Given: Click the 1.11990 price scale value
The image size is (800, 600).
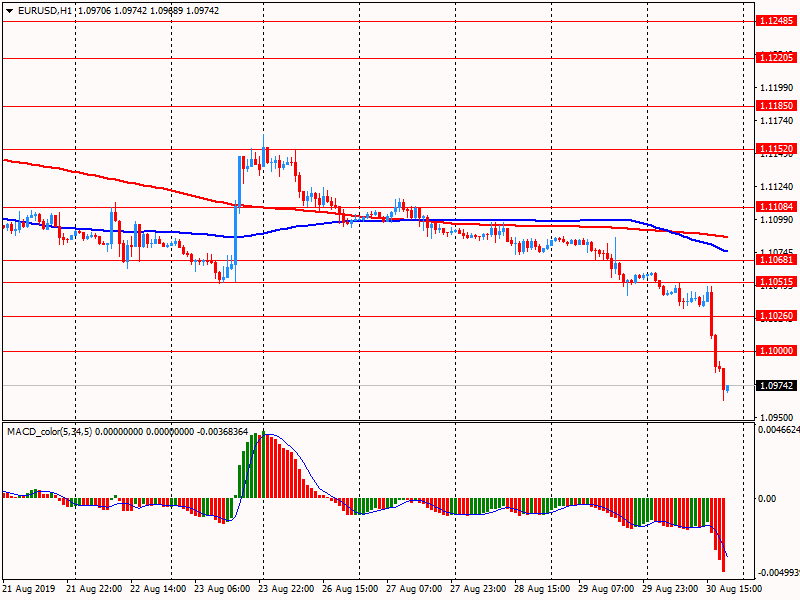Looking at the screenshot, I should click(777, 88).
